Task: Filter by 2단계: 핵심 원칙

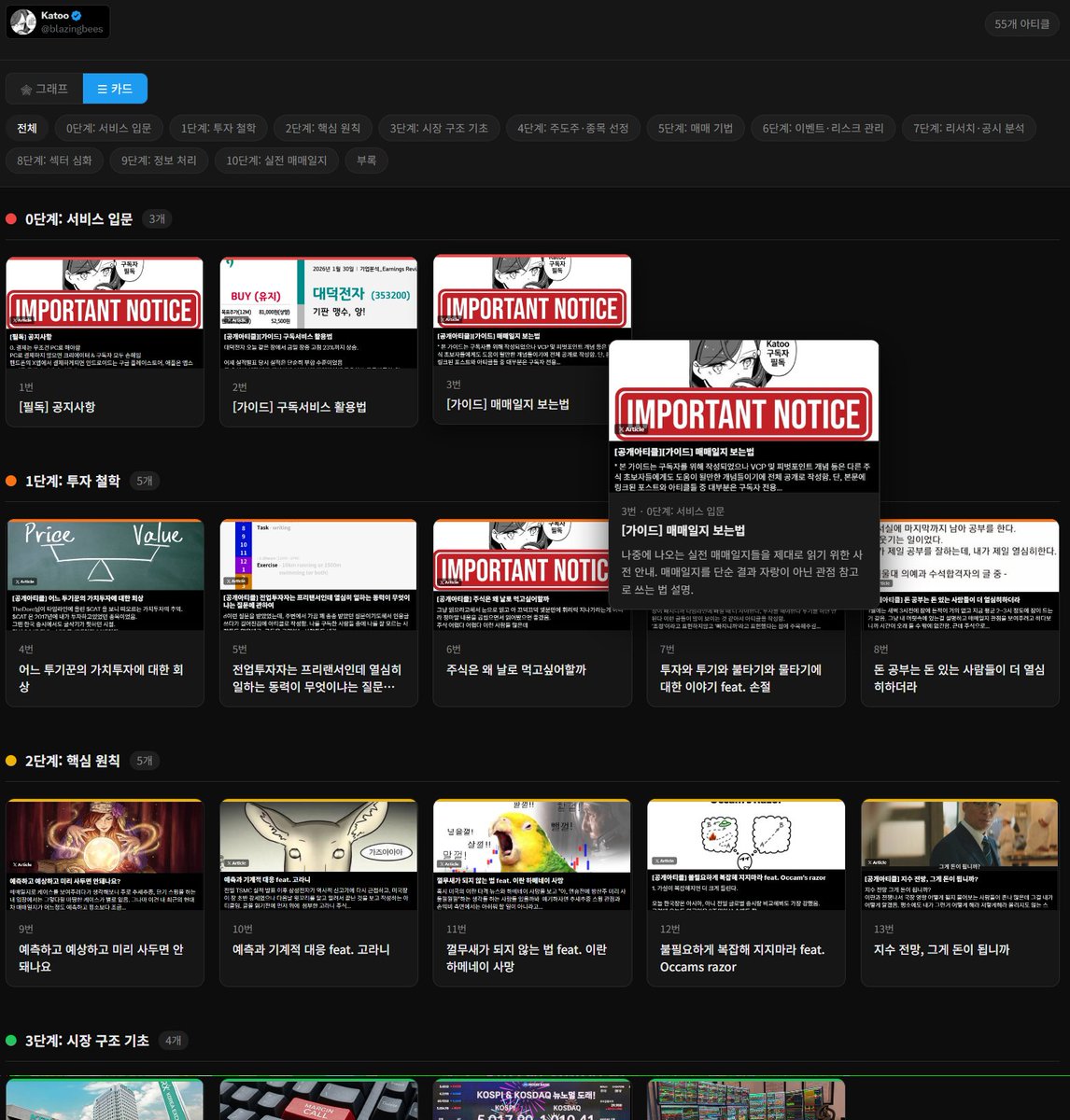Action: tap(323, 128)
